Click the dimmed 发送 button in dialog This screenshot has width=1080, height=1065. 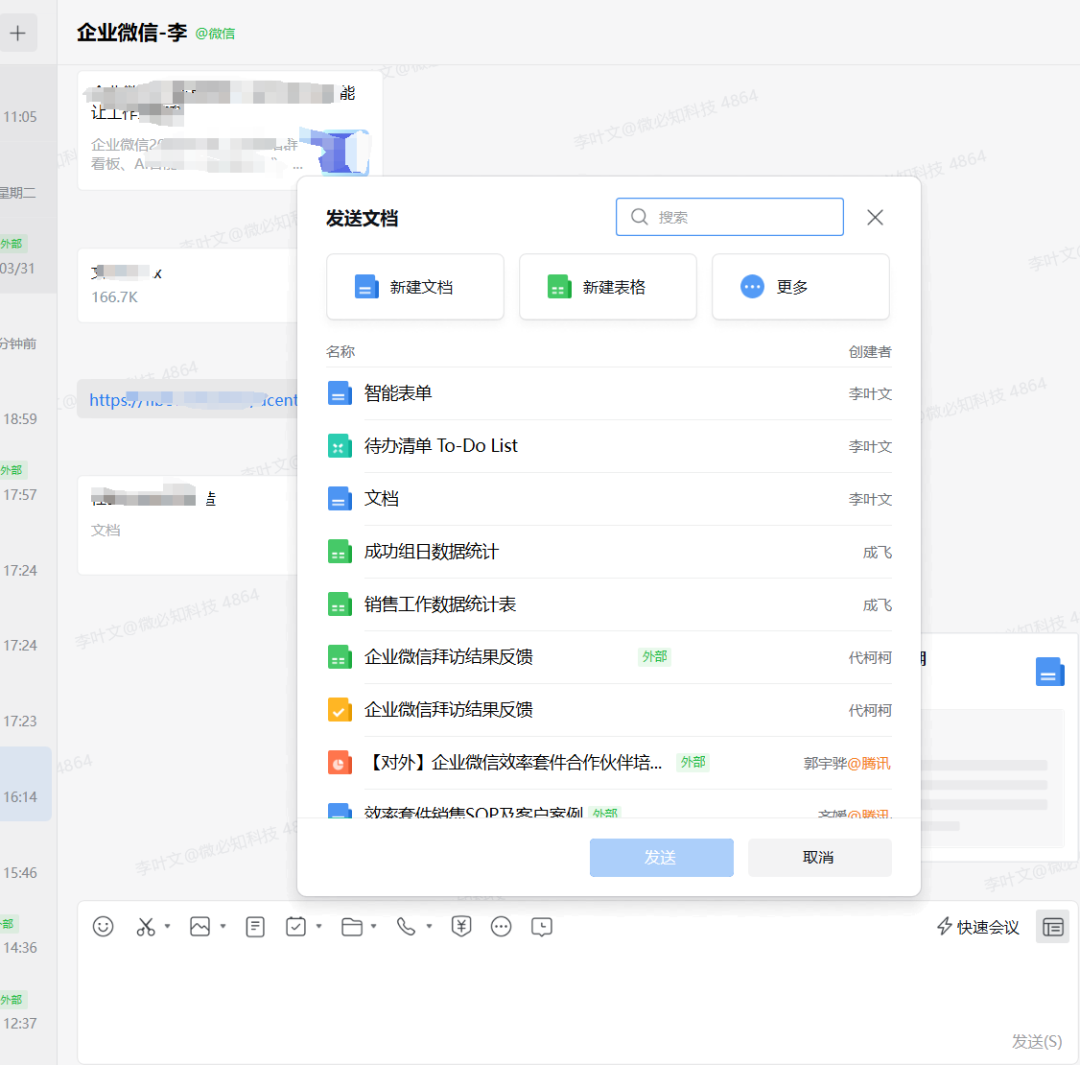pos(661,857)
